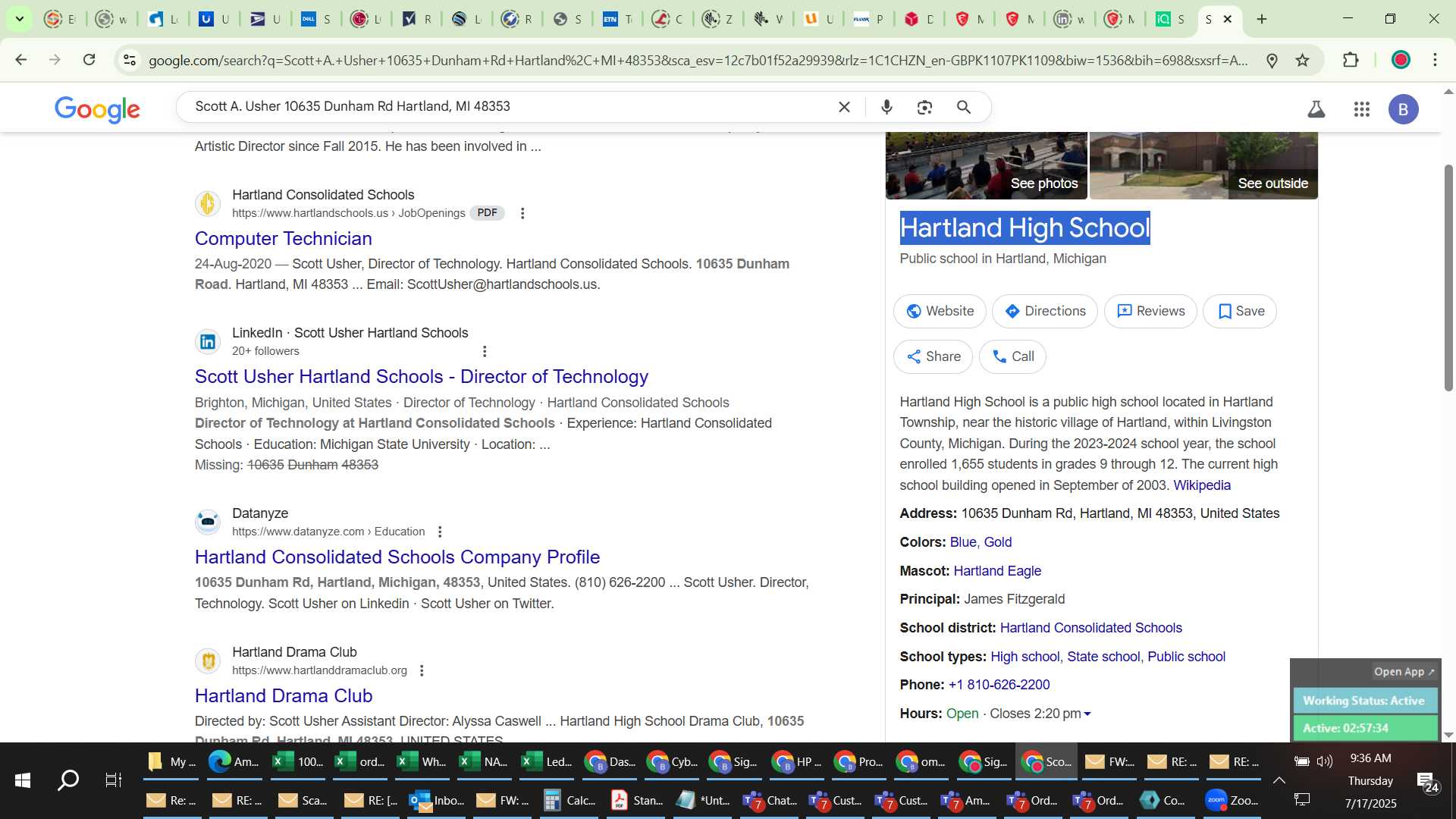Open the Chrome three-dot menu

tap(1435, 60)
